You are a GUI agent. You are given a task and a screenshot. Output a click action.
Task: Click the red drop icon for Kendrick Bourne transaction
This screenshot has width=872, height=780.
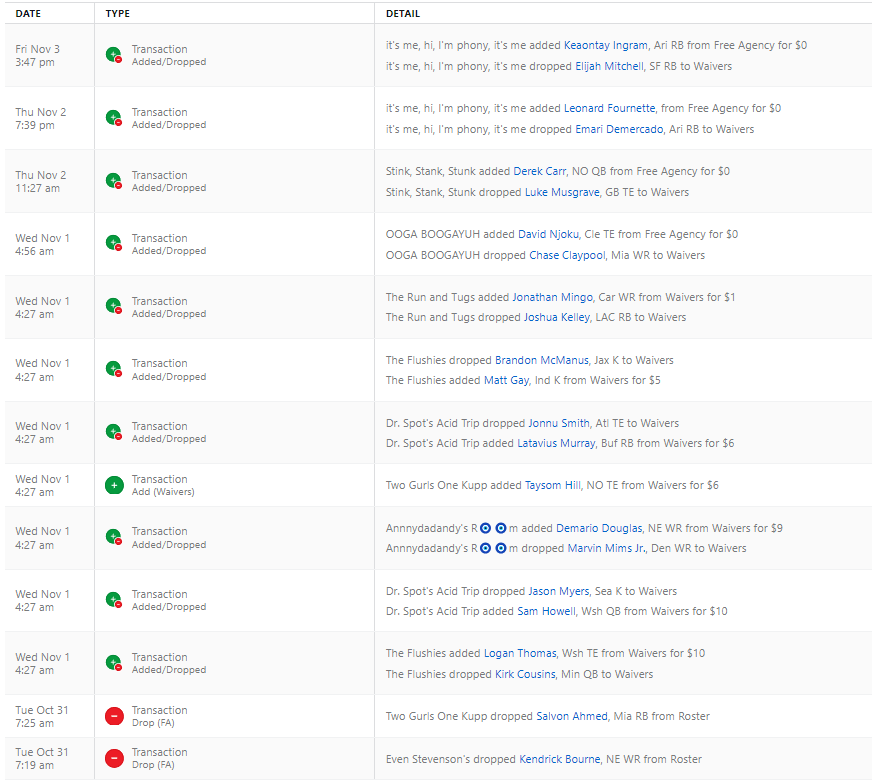tap(114, 758)
